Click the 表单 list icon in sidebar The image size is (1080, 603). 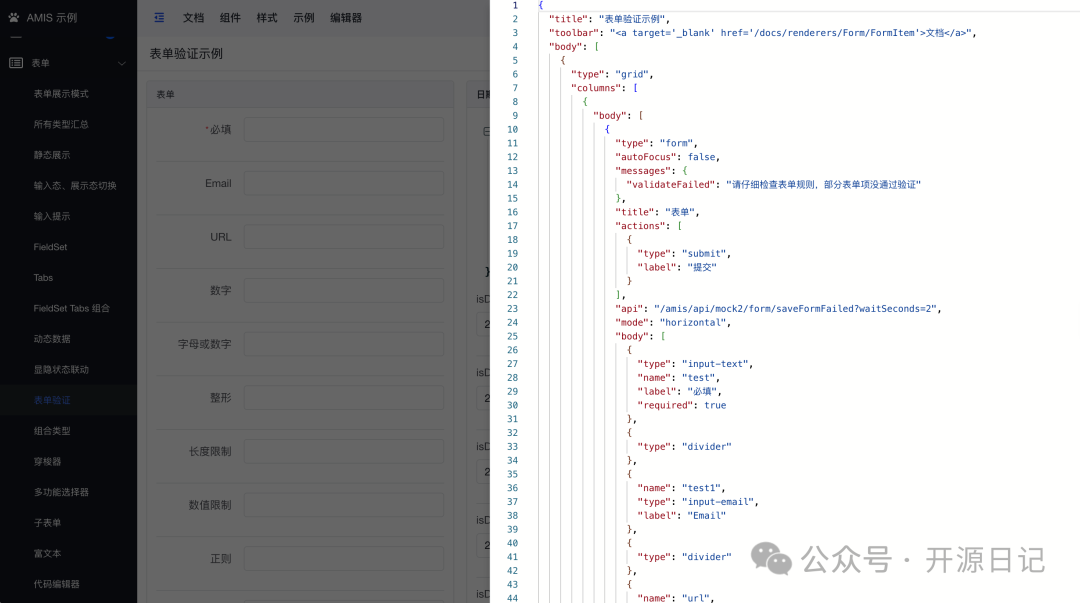click(x=16, y=63)
